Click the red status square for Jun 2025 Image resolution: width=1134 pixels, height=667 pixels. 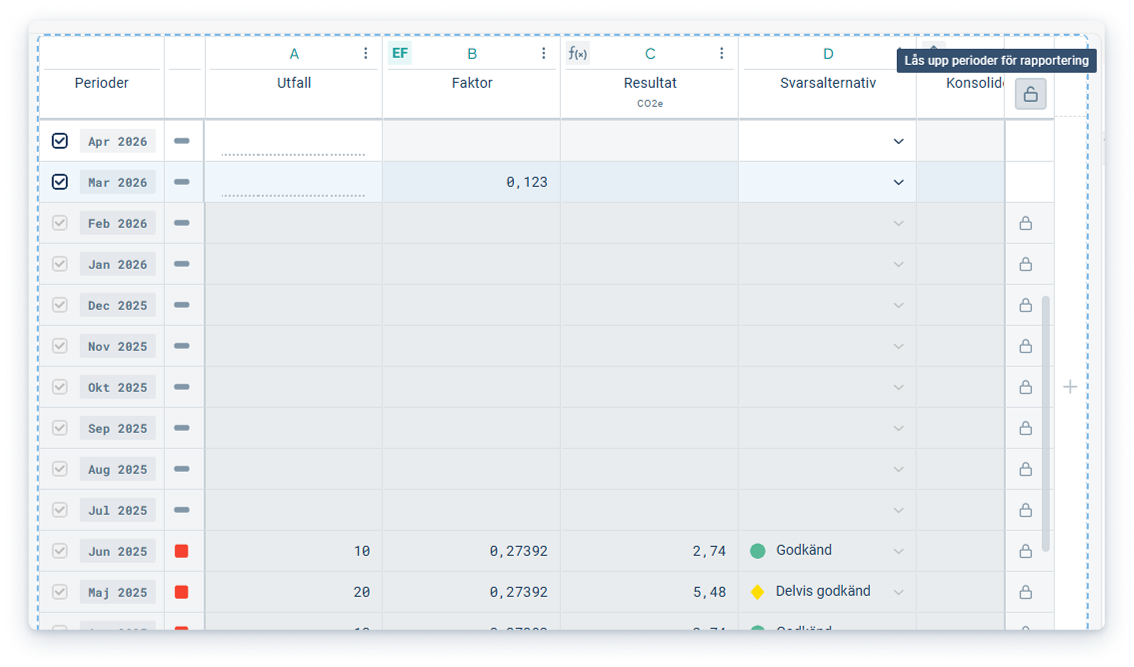coord(181,551)
